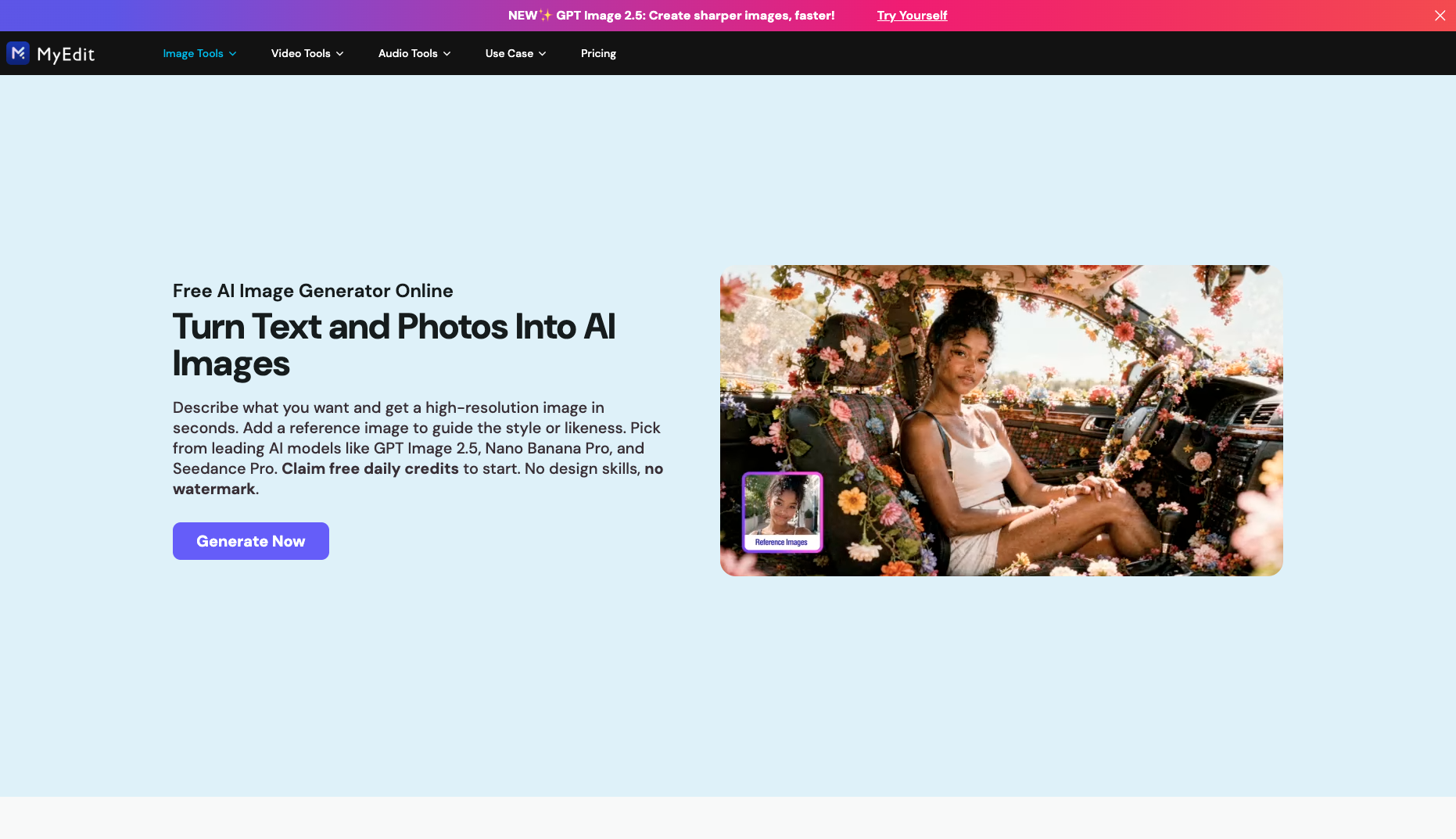Follow the Try Yourself link in the banner
This screenshot has width=1456, height=839.
[x=912, y=16]
